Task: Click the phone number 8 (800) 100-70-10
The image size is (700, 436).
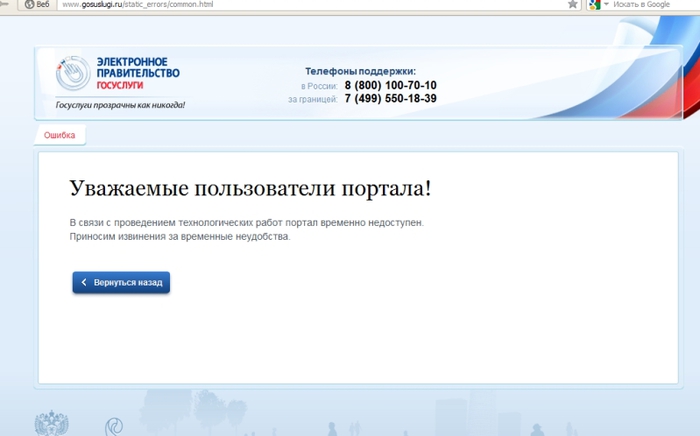Action: 390,85
